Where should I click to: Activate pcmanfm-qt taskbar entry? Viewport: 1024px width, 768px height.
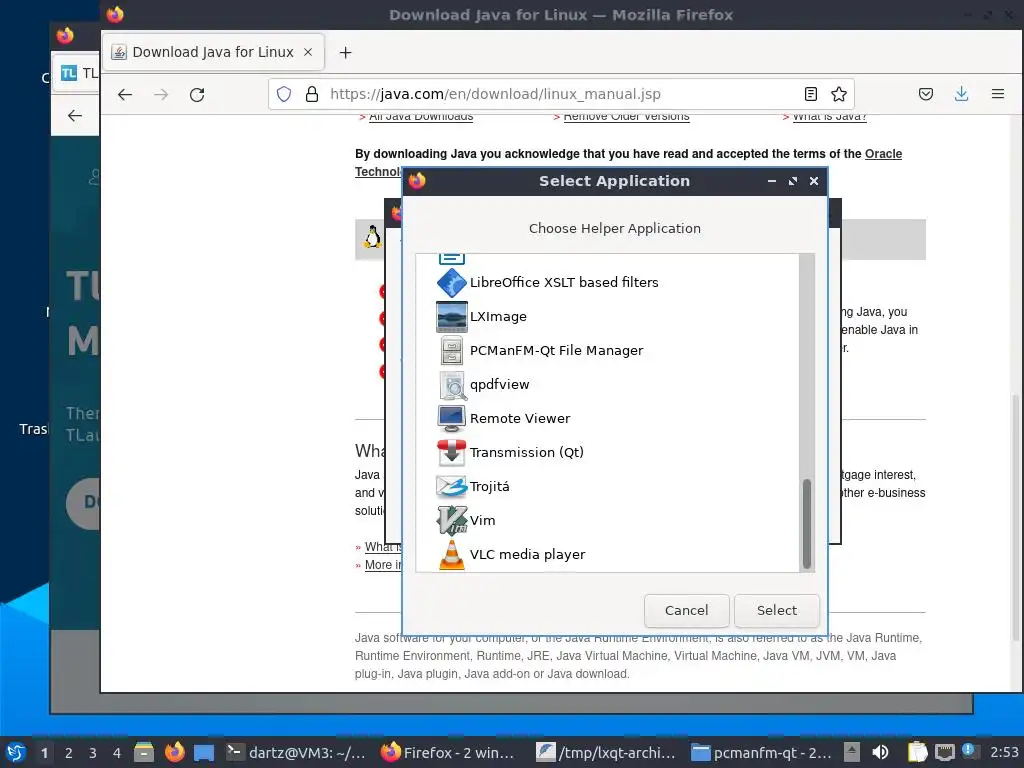[763, 752]
